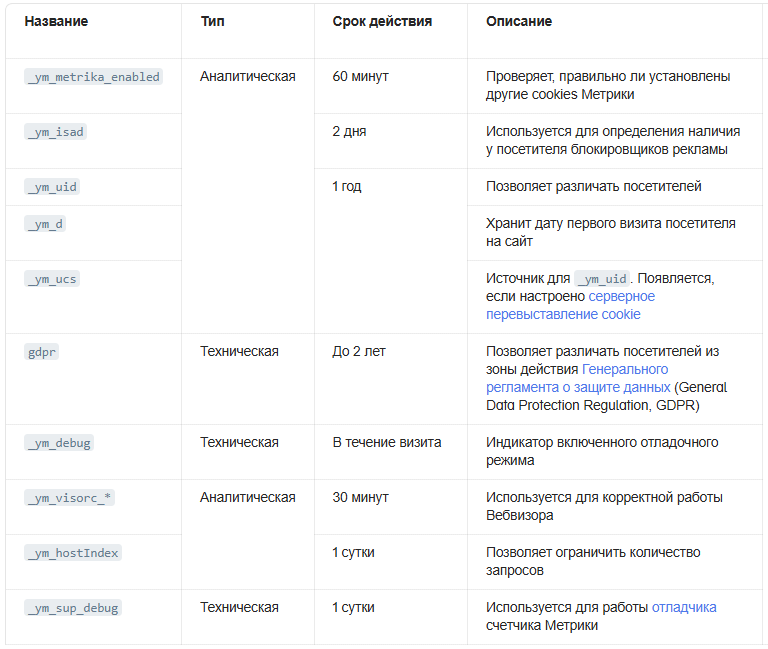Click the Описание column header
Viewport: 768px width, 649px height.
pyautogui.click(x=519, y=21)
